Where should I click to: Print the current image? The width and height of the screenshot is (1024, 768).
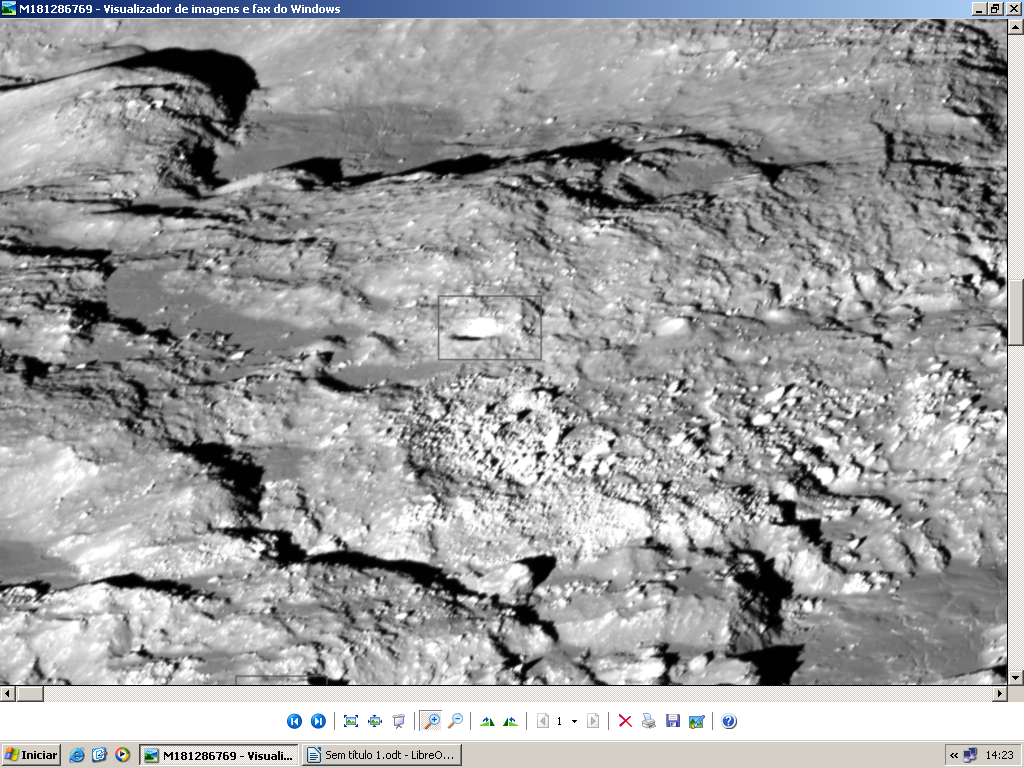[x=649, y=721]
